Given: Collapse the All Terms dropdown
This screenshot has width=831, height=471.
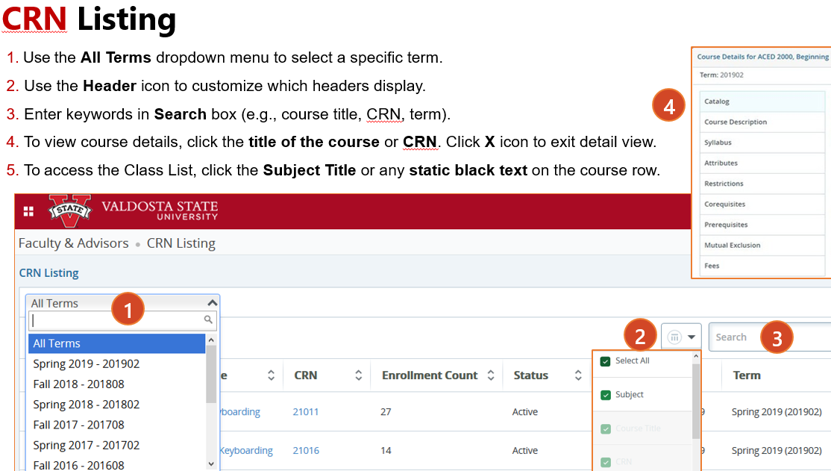Looking at the screenshot, I should (x=211, y=302).
